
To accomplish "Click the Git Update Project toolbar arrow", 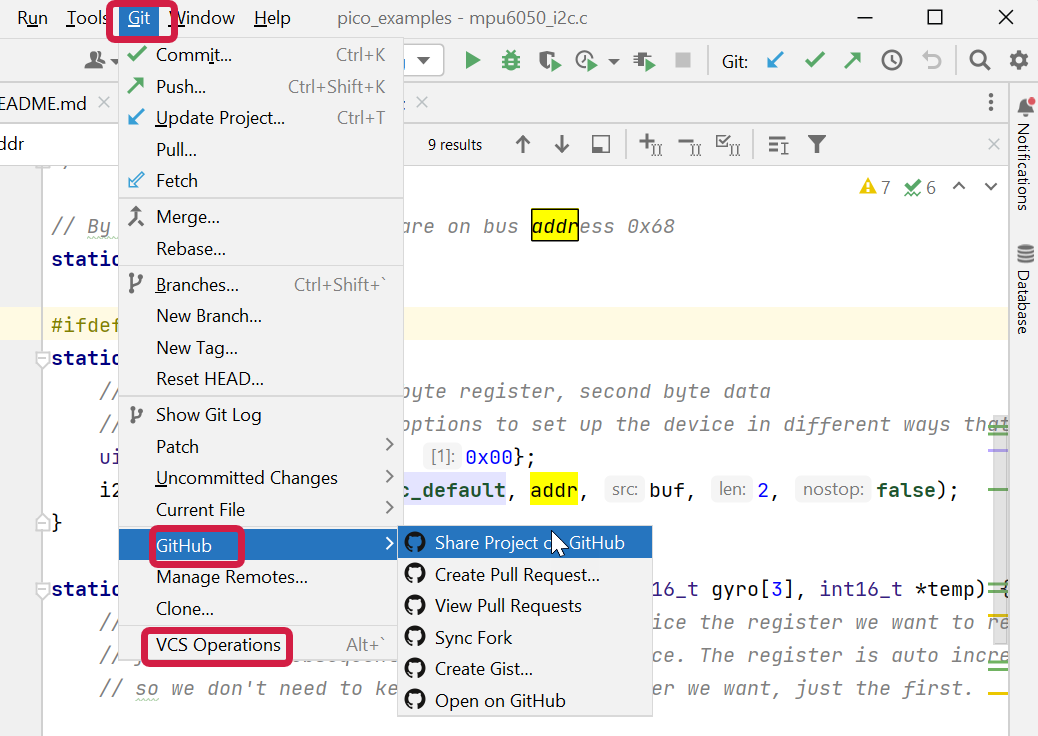I will 775,61.
